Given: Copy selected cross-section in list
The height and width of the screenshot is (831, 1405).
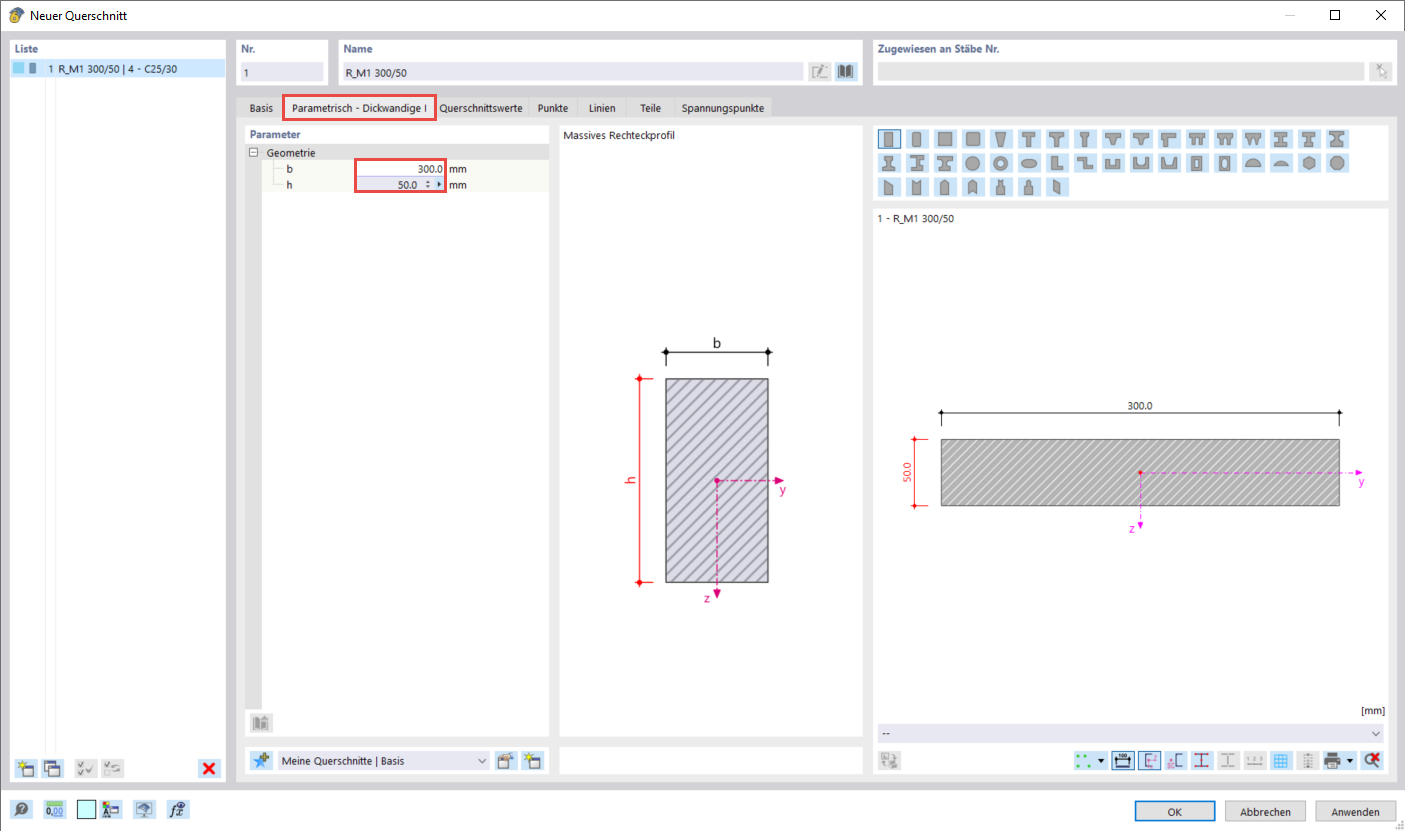Looking at the screenshot, I should [52, 768].
